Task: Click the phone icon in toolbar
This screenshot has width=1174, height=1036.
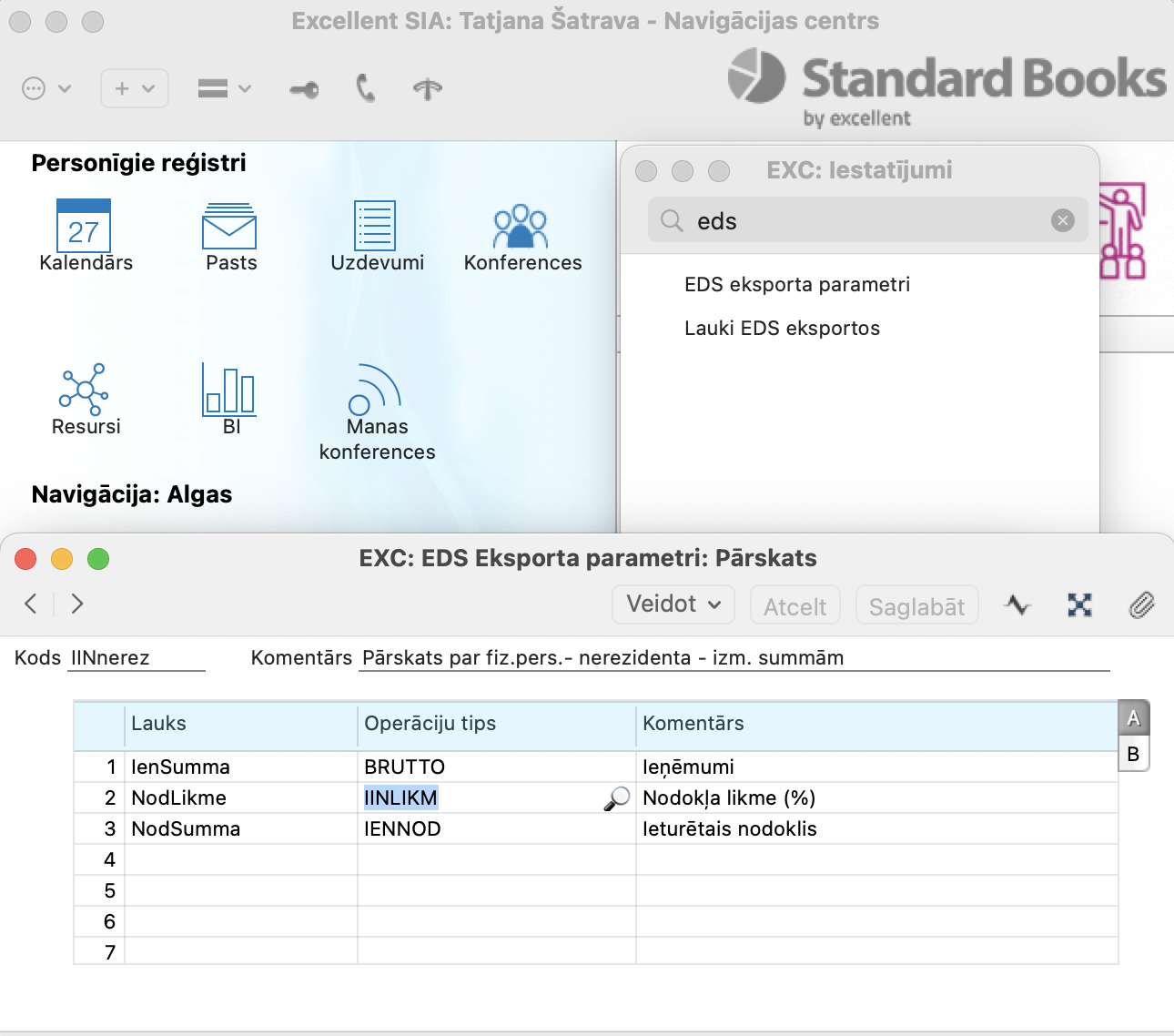Action: 366,88
